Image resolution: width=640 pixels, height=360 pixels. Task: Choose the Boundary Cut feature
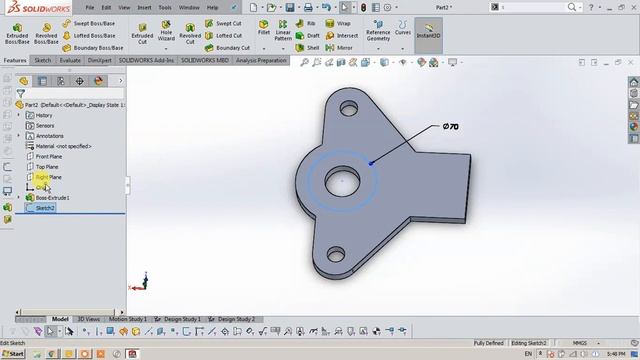tap(227, 48)
